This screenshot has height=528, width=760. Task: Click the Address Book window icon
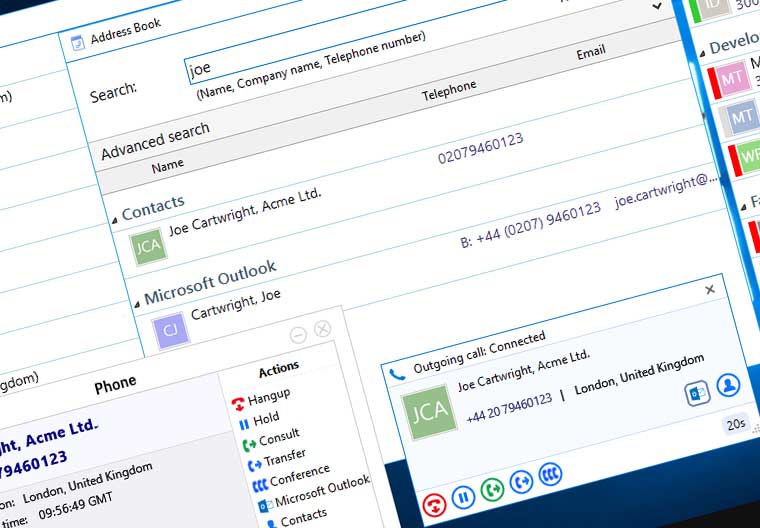coord(78,43)
